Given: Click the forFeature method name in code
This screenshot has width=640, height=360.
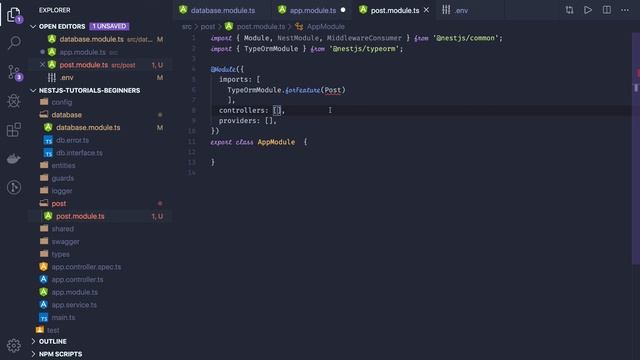Looking at the screenshot, I should coord(302,90).
